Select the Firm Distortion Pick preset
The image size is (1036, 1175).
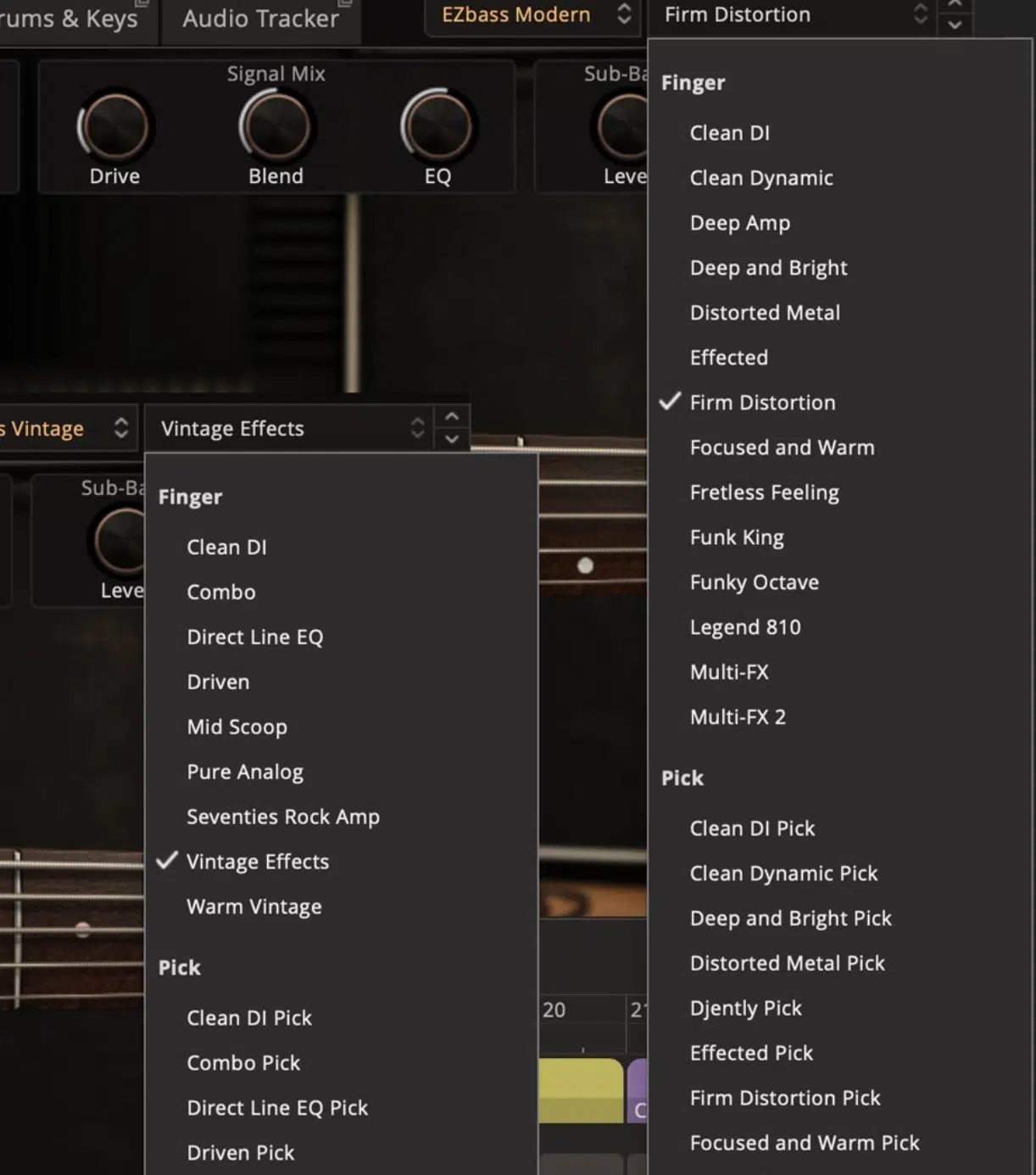point(840,1098)
